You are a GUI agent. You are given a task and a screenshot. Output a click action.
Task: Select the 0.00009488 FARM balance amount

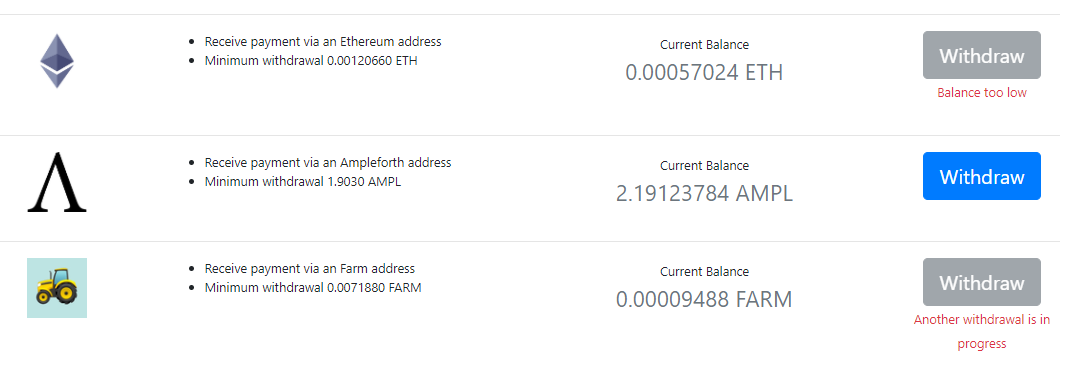pyautogui.click(x=704, y=300)
